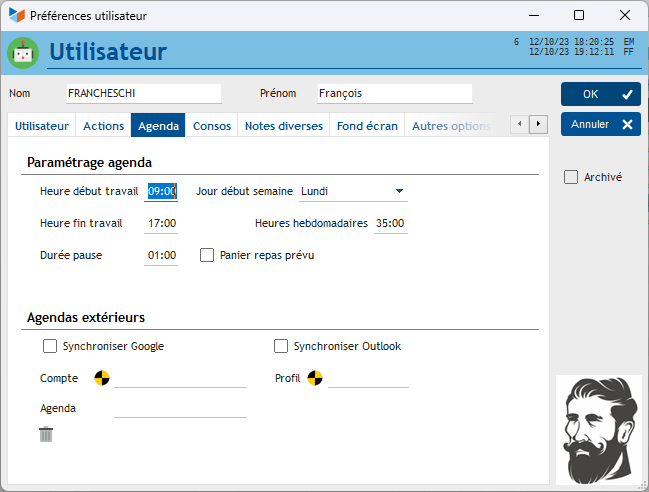649x492 pixels.
Task: Click the Annuler button
Action: pyautogui.click(x=600, y=125)
